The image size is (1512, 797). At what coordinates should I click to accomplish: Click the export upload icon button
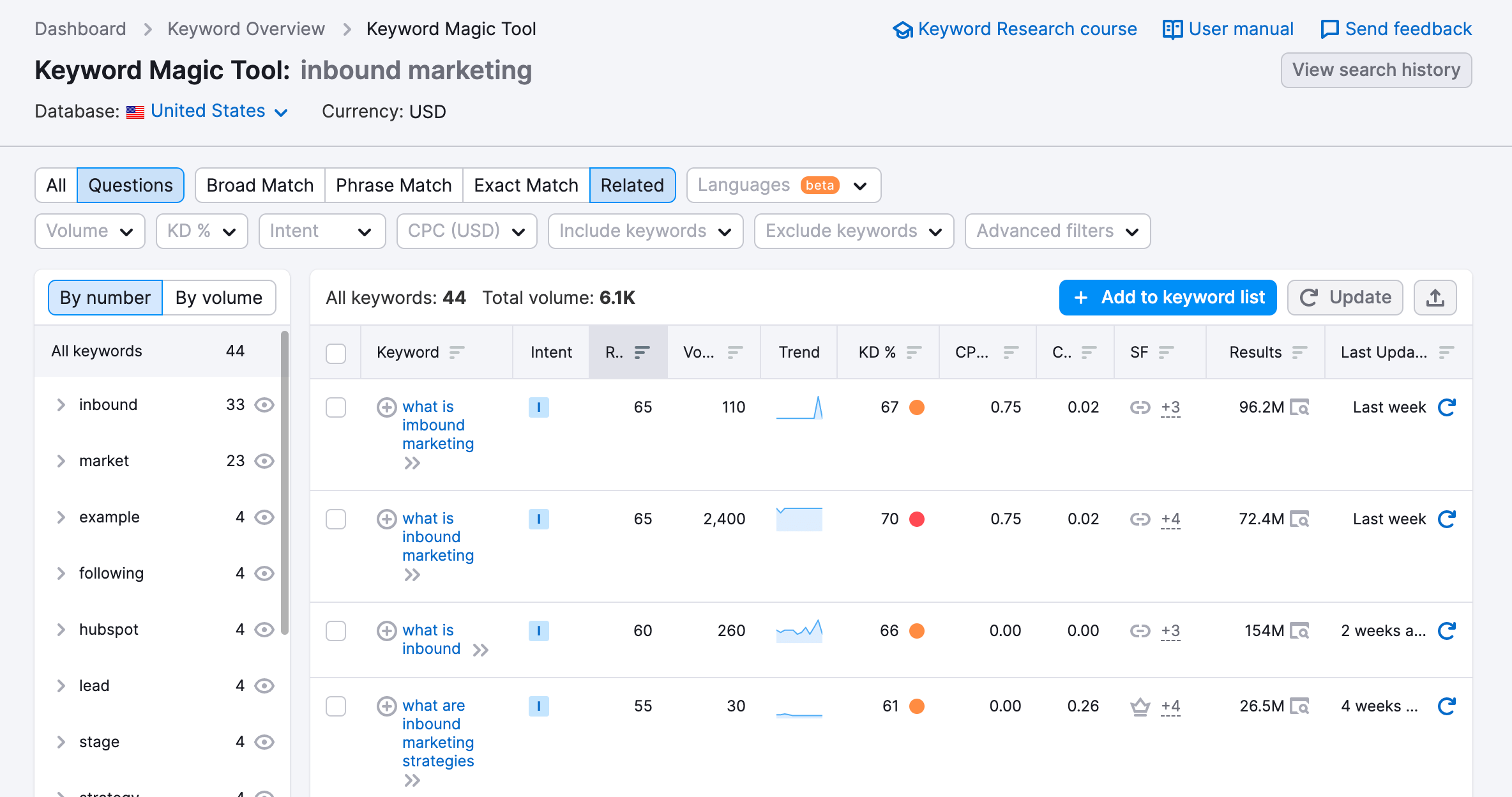click(1435, 298)
